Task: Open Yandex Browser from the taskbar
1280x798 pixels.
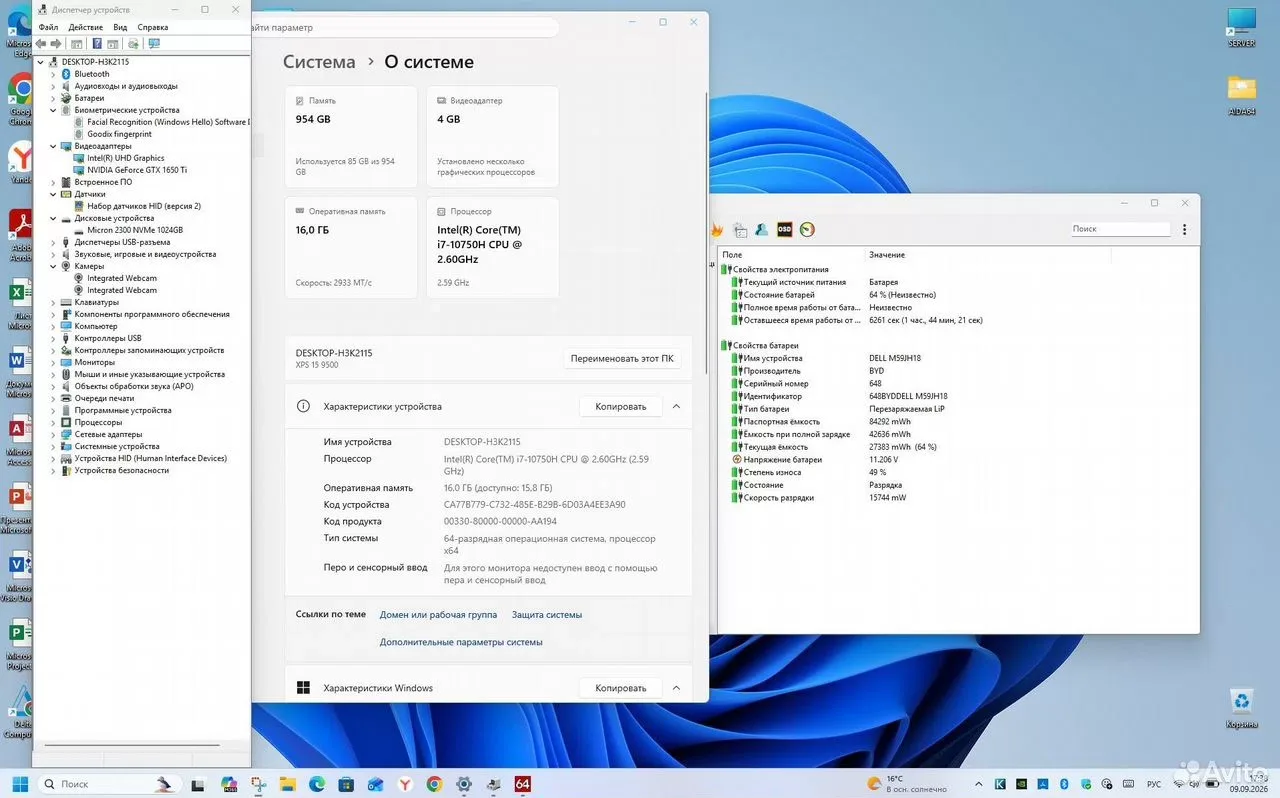Action: (x=405, y=784)
